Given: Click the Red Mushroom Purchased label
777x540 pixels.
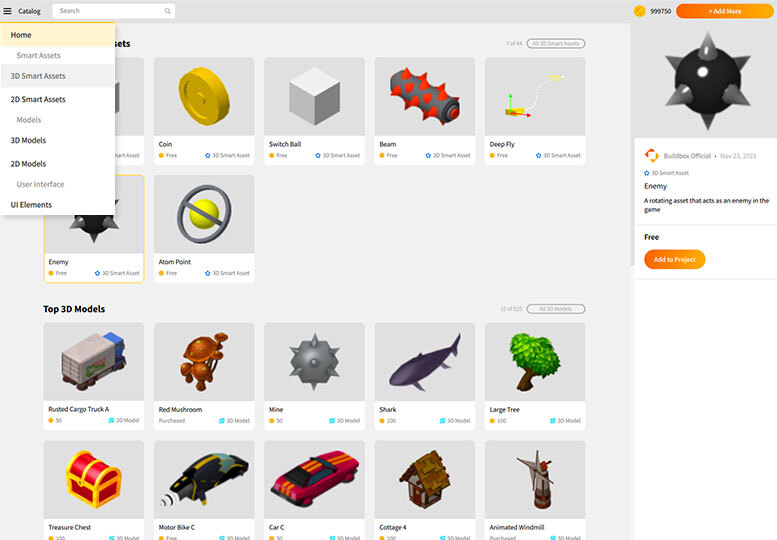Looking at the screenshot, I should (172, 421).
